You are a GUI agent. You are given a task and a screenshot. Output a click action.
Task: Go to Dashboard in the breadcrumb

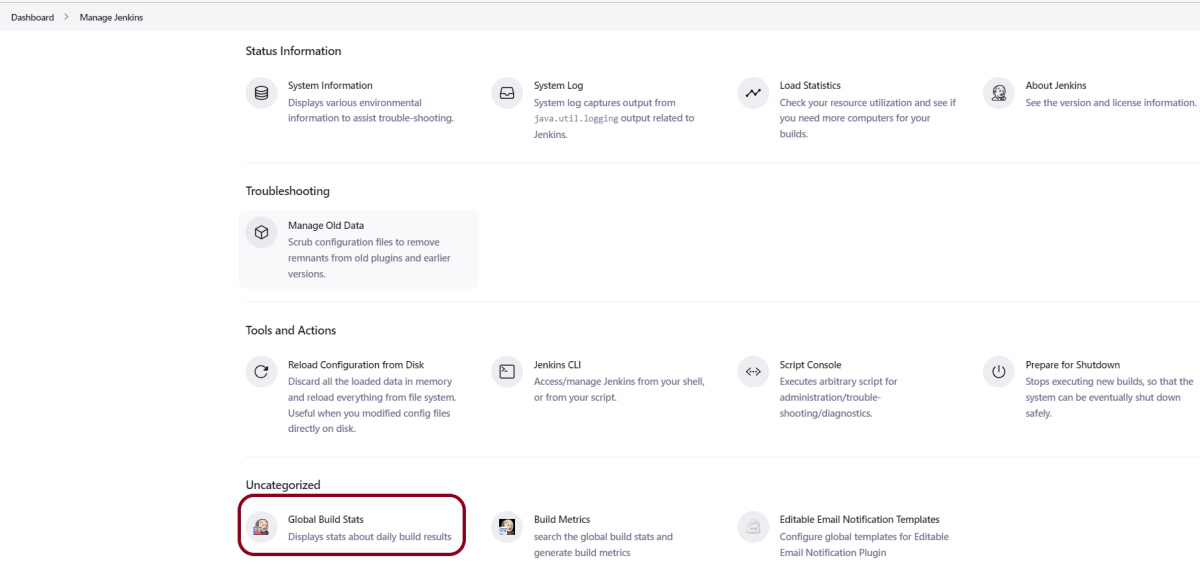(32, 17)
